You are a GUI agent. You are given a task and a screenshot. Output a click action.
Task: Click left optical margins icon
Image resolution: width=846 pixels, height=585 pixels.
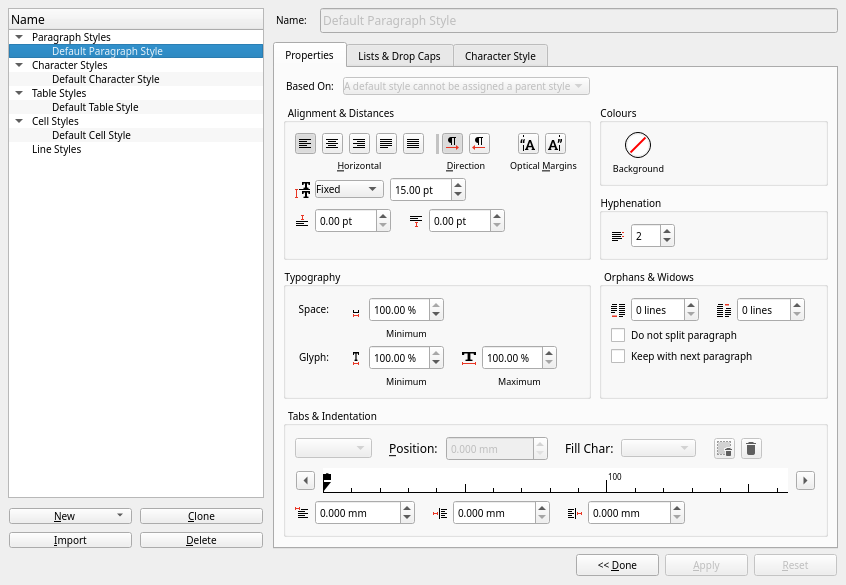pos(528,144)
